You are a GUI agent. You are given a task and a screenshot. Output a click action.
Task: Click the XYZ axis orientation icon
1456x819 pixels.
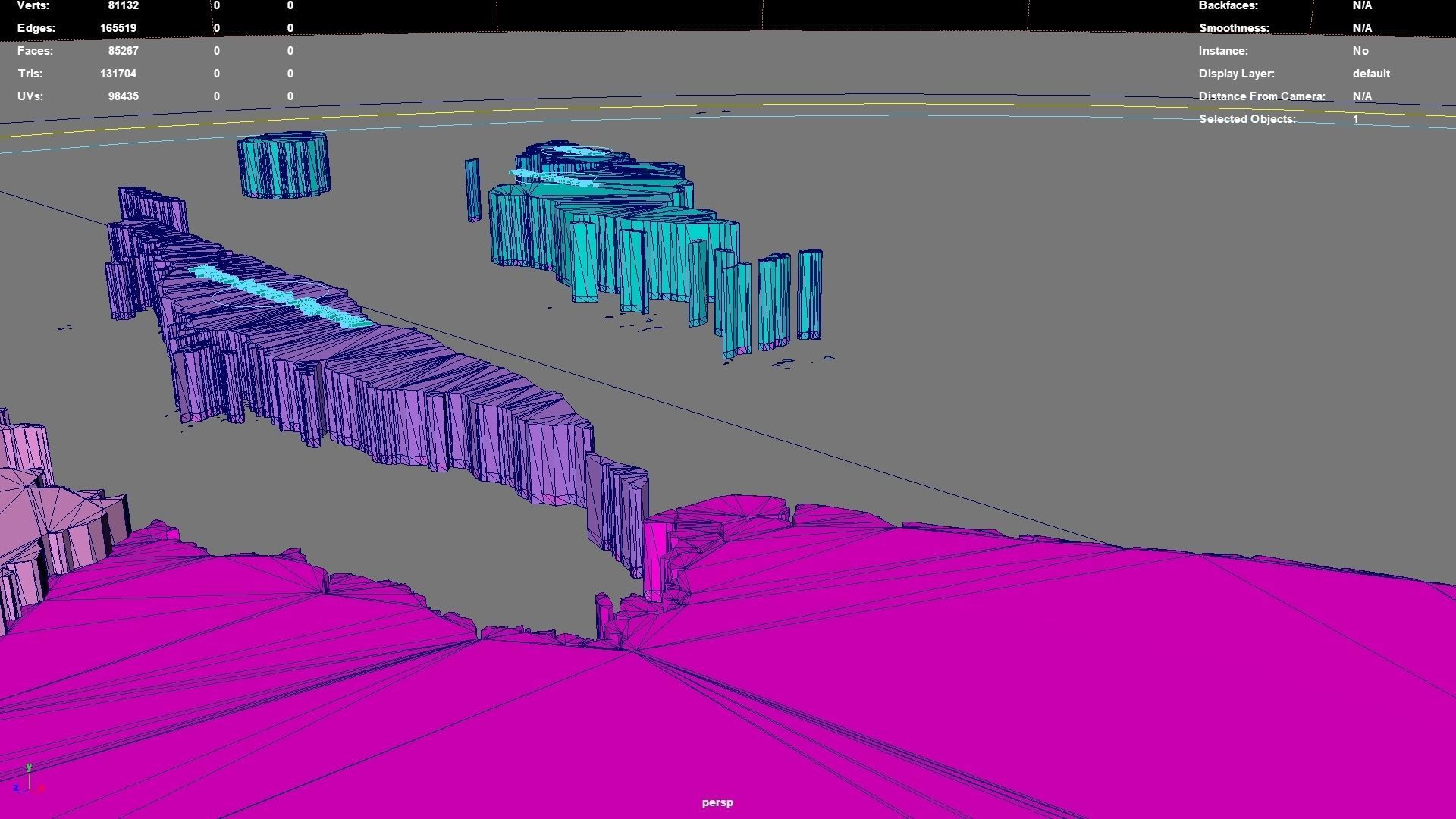(x=28, y=780)
